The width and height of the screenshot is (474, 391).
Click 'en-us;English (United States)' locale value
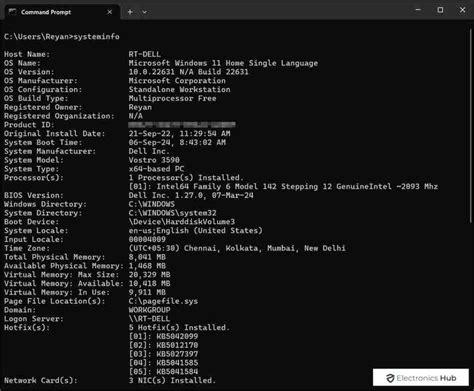click(x=196, y=231)
